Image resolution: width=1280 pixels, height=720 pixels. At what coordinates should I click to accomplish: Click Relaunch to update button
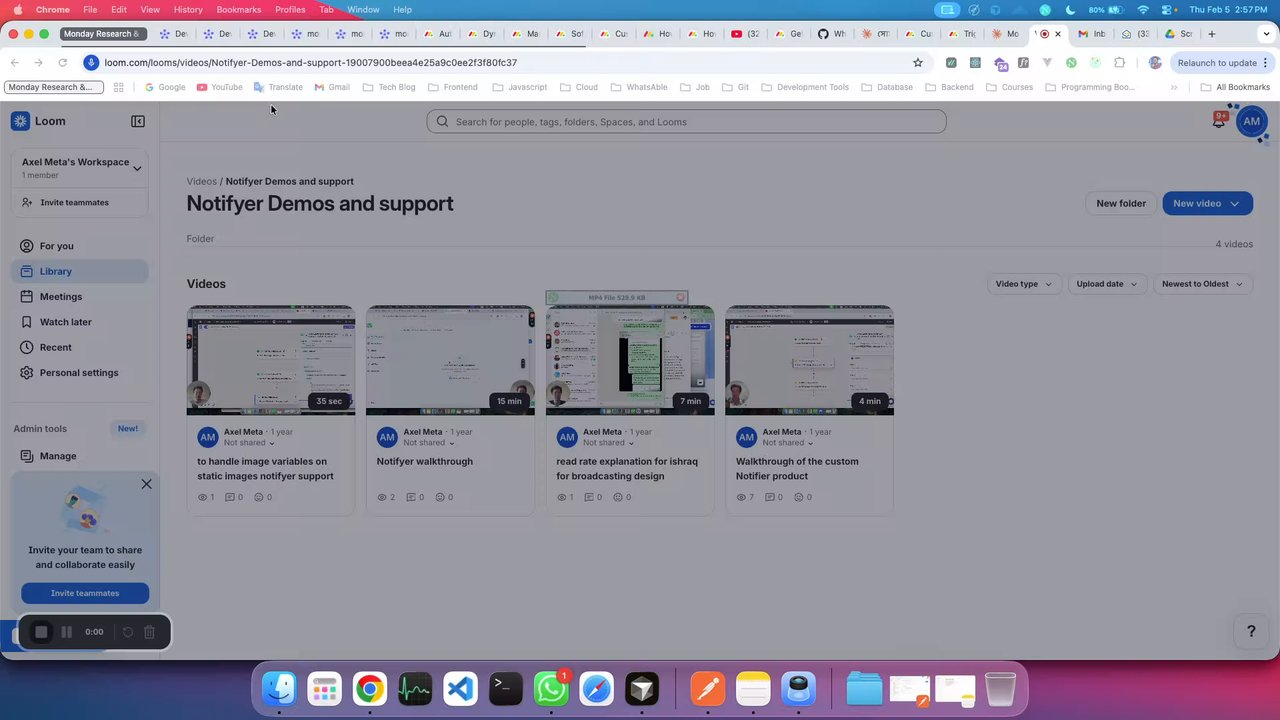[1222, 62]
